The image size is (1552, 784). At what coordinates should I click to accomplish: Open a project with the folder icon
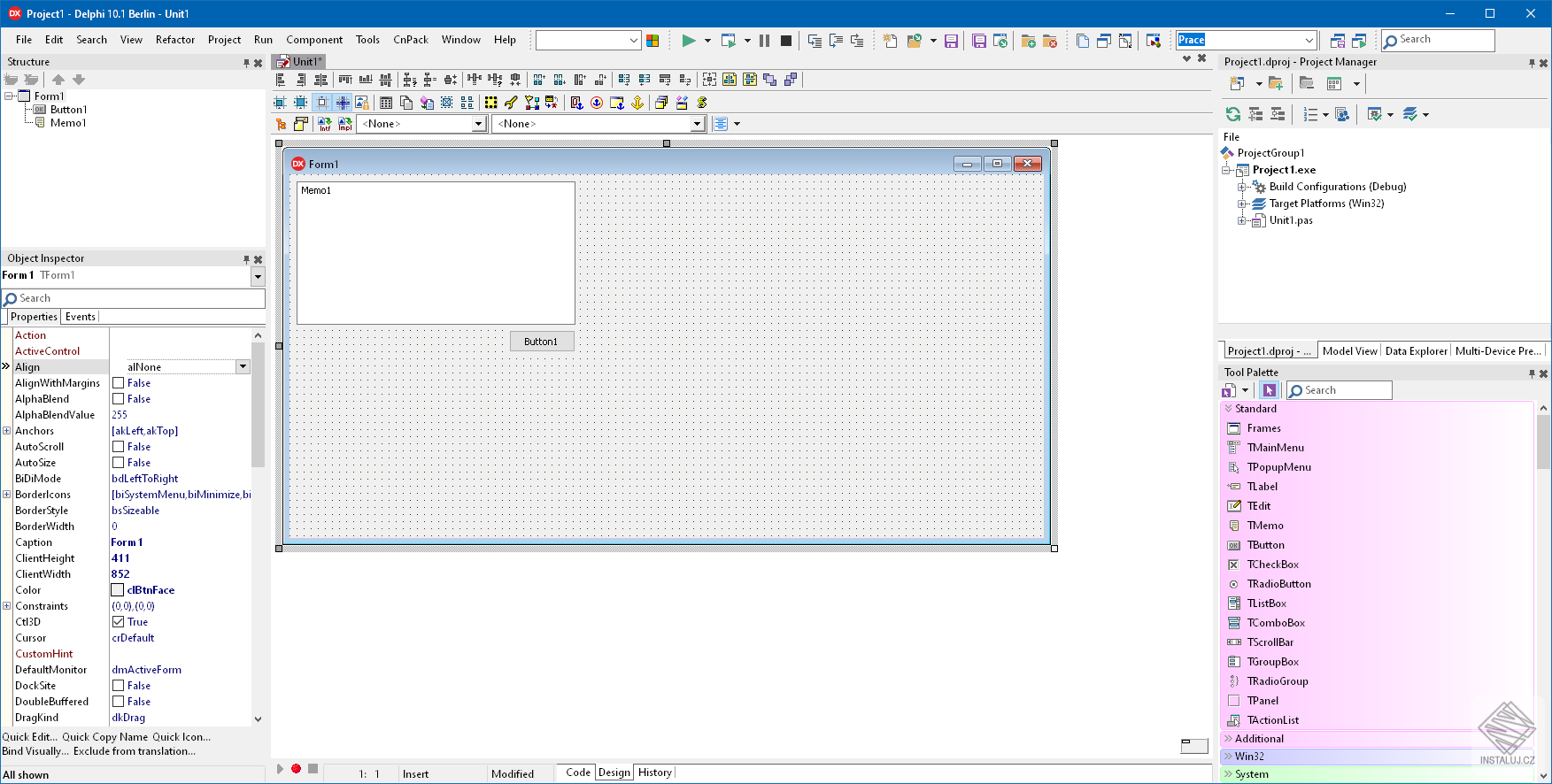point(914,41)
